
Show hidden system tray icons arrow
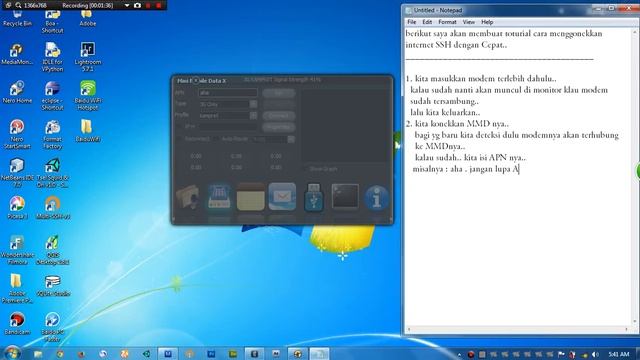459,355
